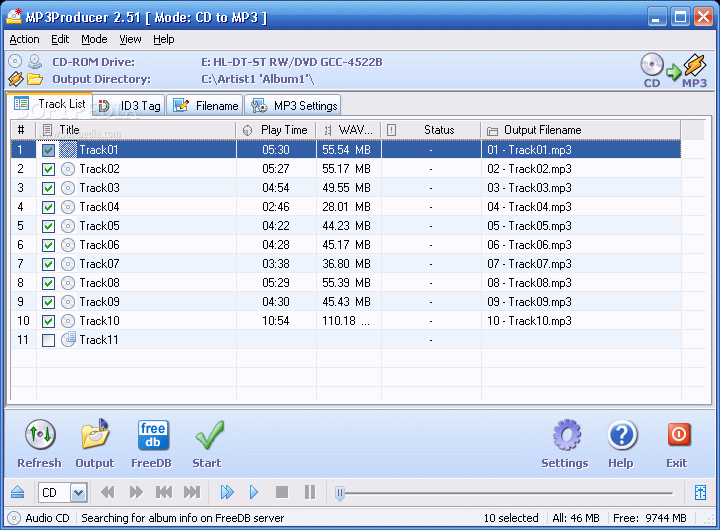Skip to next track button
Image resolution: width=720 pixels, height=530 pixels.
(x=192, y=492)
